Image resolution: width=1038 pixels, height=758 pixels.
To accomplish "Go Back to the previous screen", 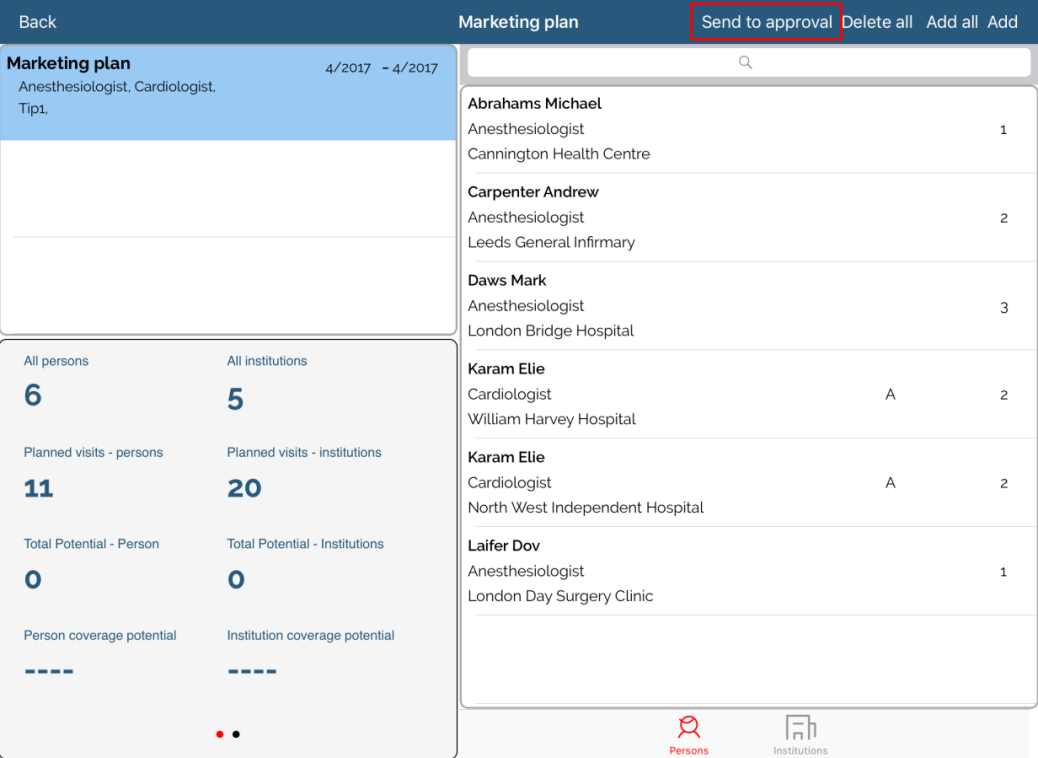I will (x=38, y=22).
